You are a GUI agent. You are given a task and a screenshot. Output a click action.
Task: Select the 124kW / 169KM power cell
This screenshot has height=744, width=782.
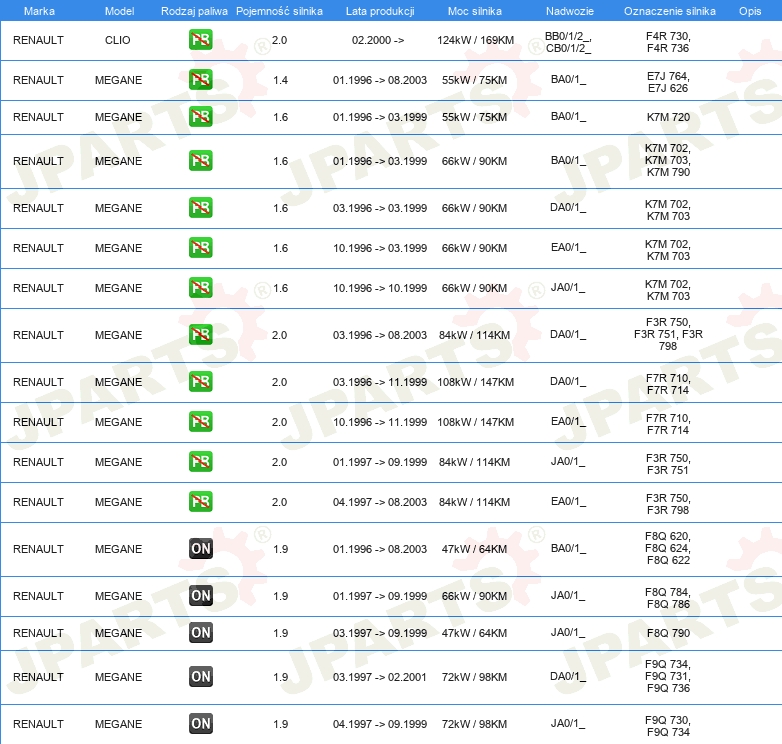[x=475, y=40]
